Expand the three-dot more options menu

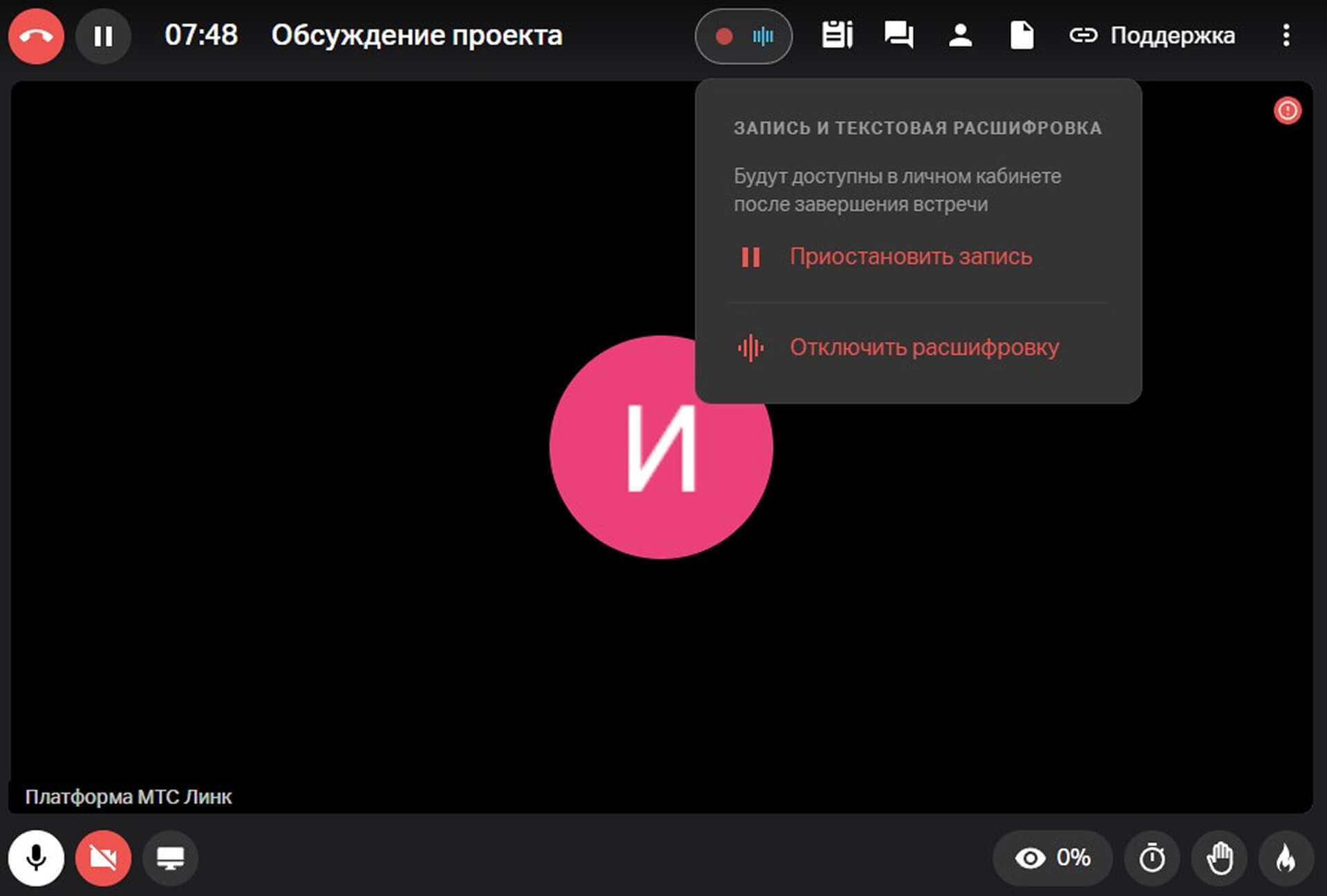click(1286, 35)
